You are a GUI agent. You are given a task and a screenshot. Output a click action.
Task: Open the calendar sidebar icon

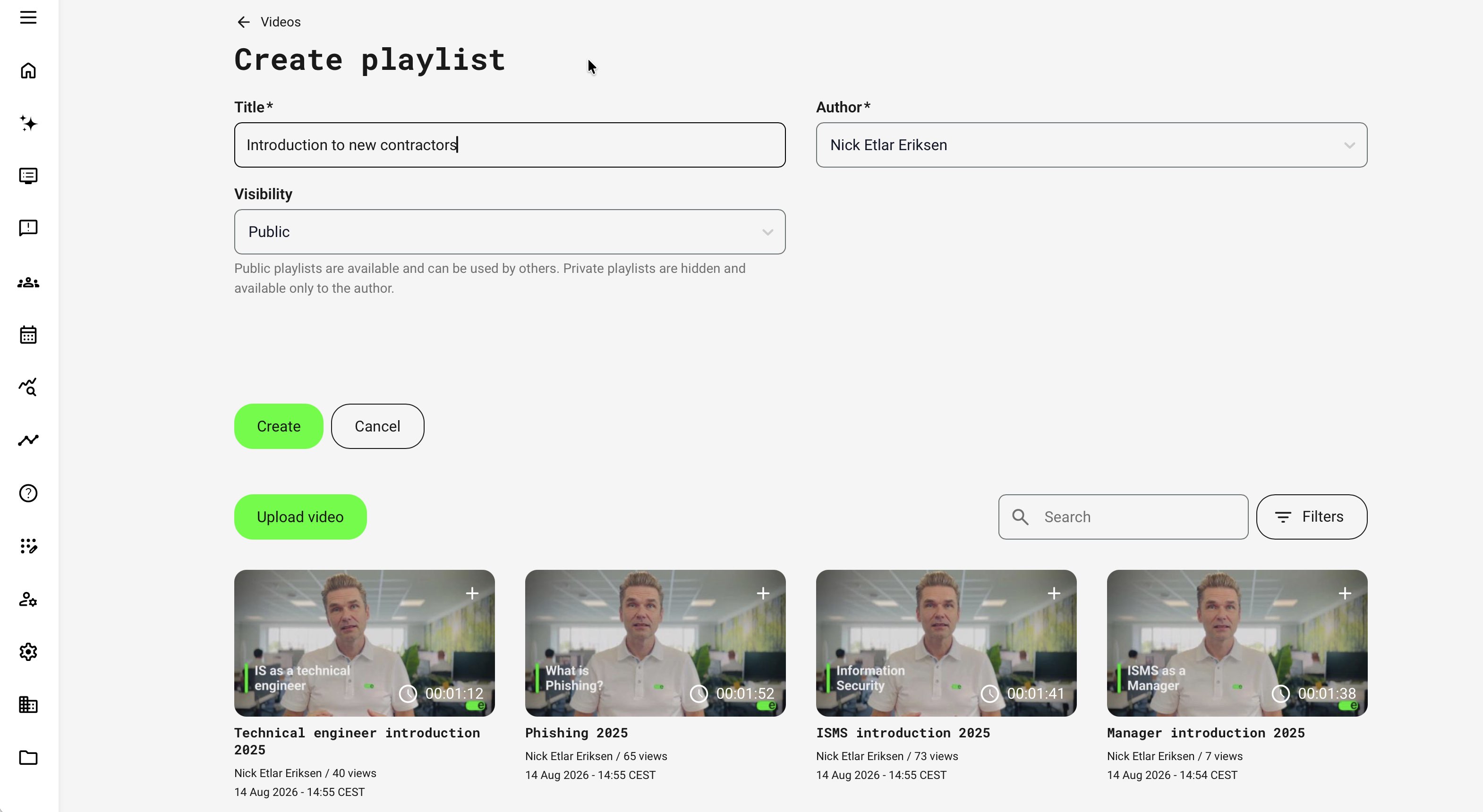pos(28,334)
